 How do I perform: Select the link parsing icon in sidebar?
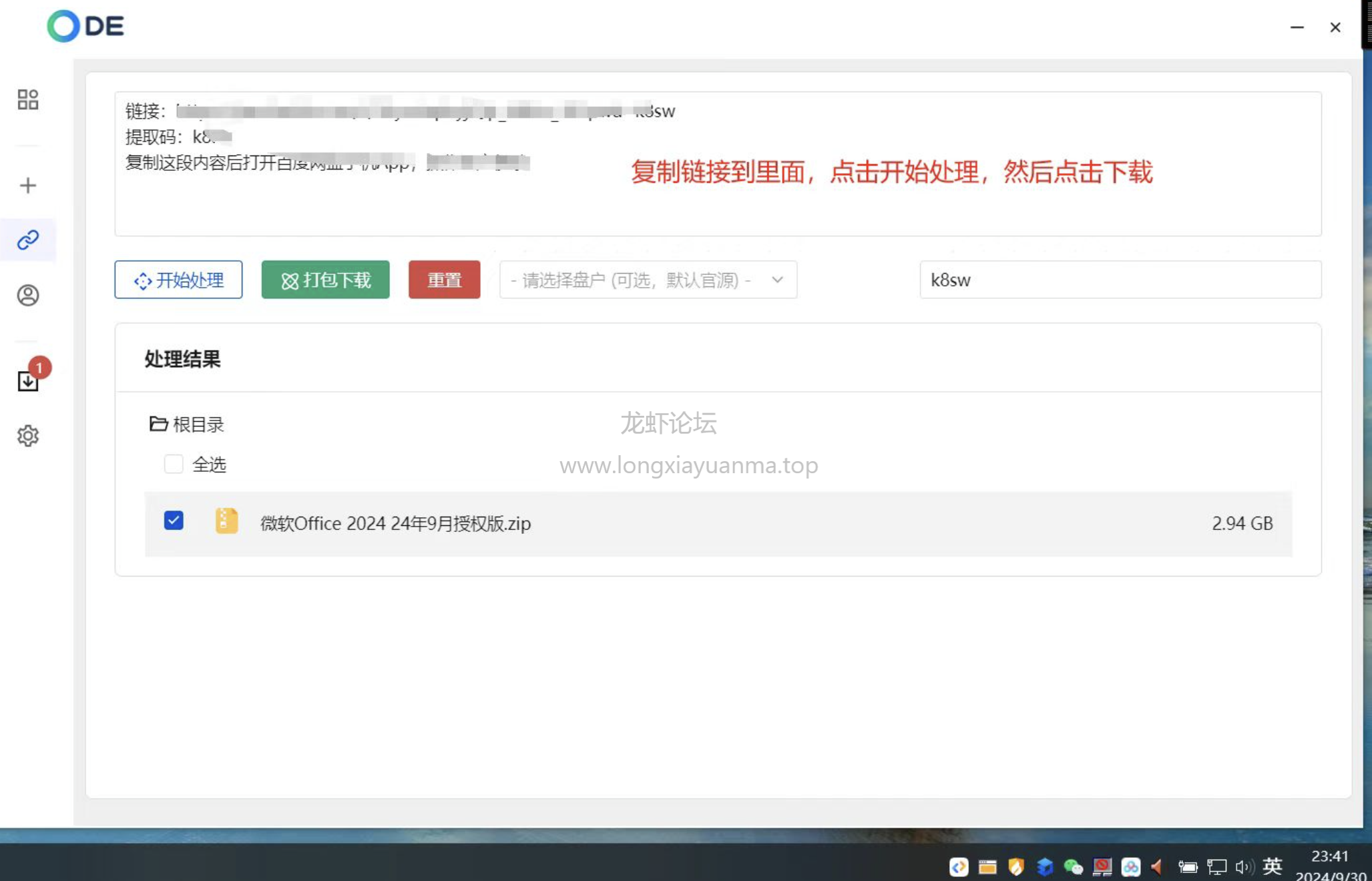(28, 240)
